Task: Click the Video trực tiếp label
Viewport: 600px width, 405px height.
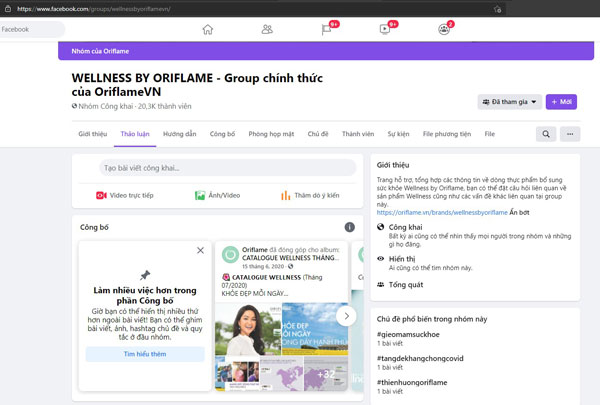Action: coord(131,195)
